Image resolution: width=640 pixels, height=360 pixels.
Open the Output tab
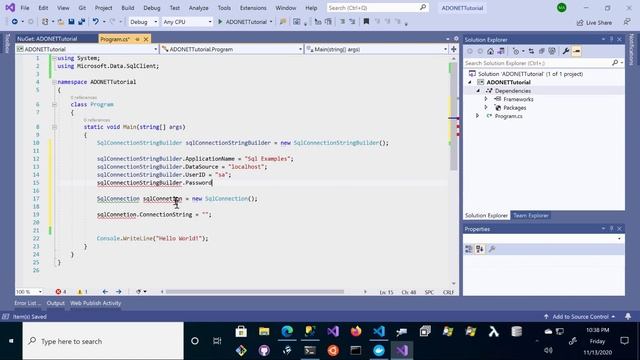click(56, 303)
